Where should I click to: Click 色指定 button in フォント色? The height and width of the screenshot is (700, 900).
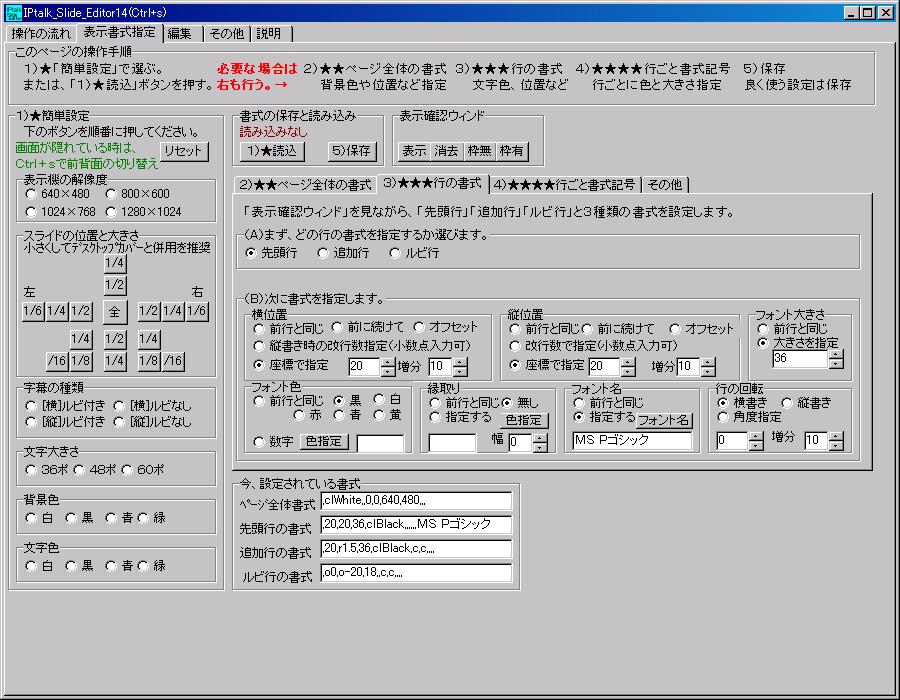324,442
